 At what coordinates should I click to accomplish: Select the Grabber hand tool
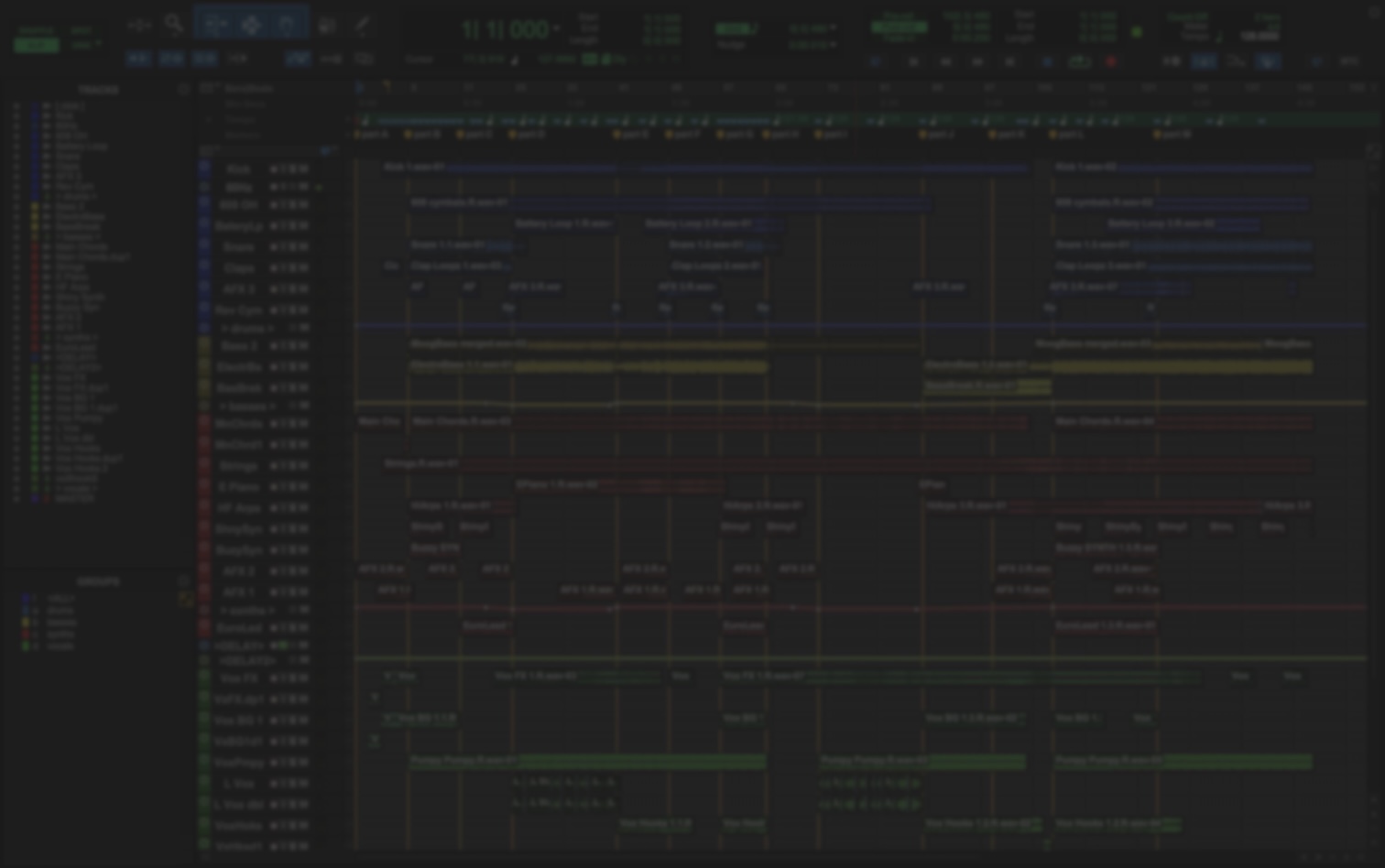[x=286, y=25]
